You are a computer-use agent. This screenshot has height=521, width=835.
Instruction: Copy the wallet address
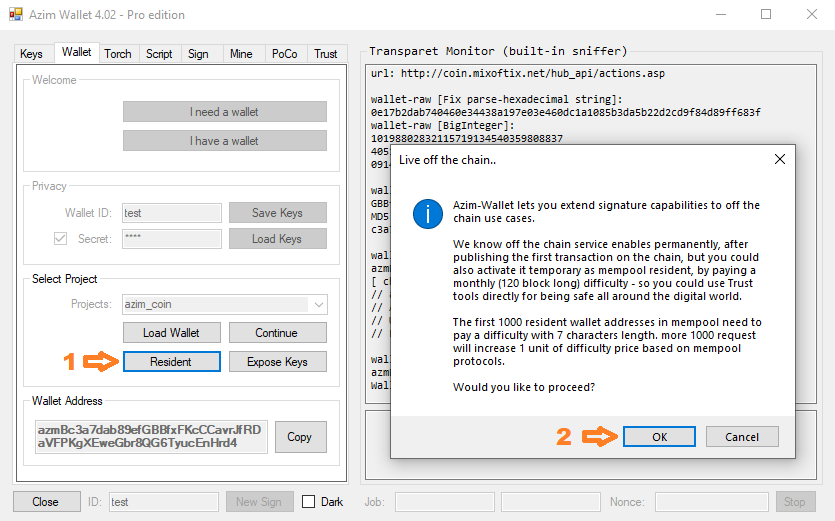coord(300,437)
